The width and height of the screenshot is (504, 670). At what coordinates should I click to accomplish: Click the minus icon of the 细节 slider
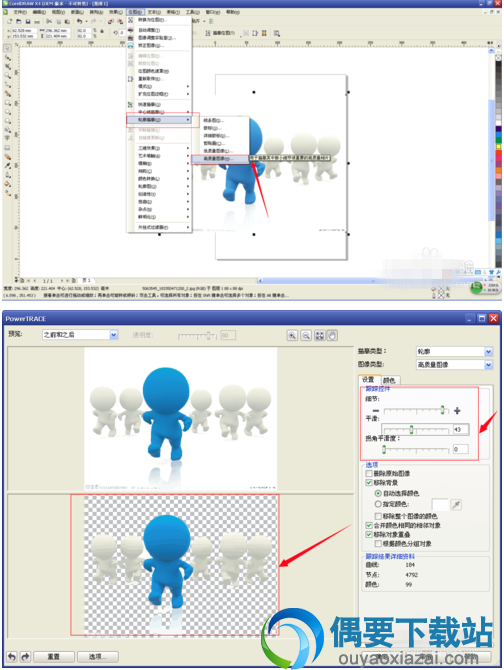(x=376, y=411)
